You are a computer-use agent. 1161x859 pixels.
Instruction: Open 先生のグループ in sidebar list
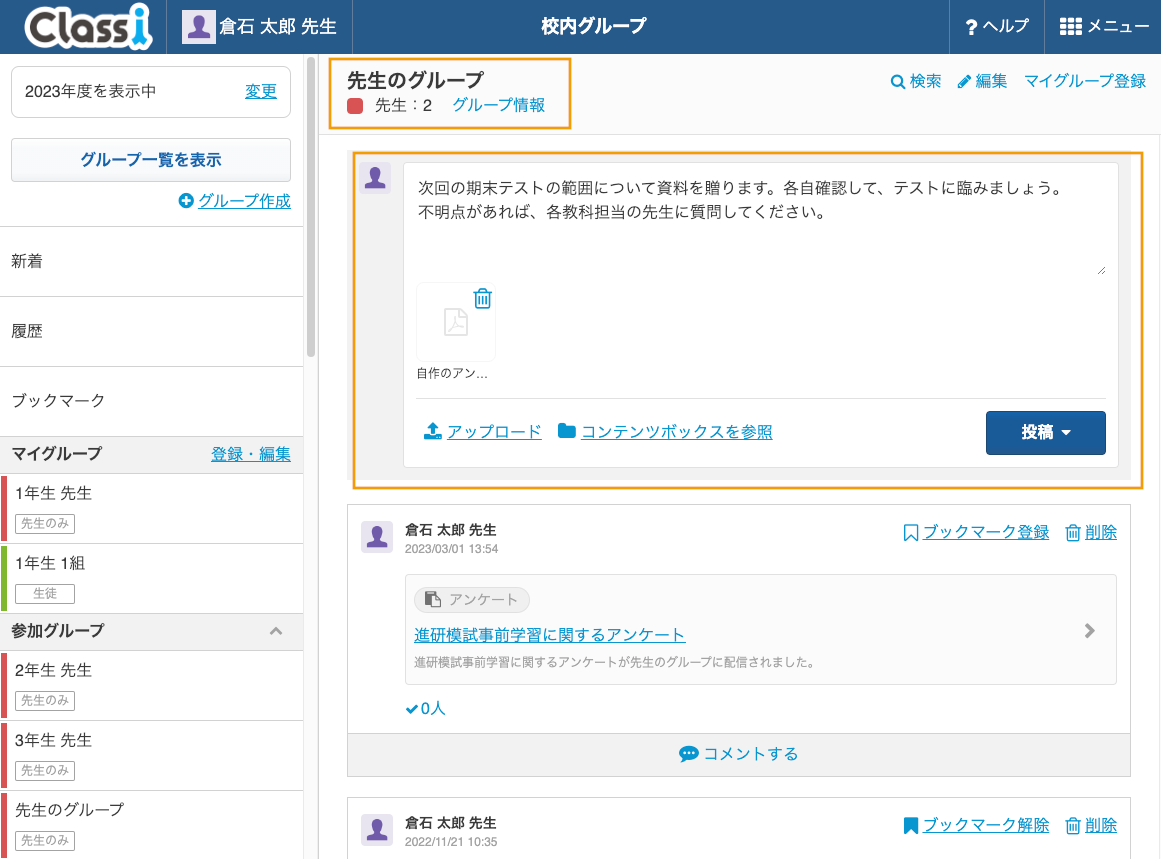[152, 825]
